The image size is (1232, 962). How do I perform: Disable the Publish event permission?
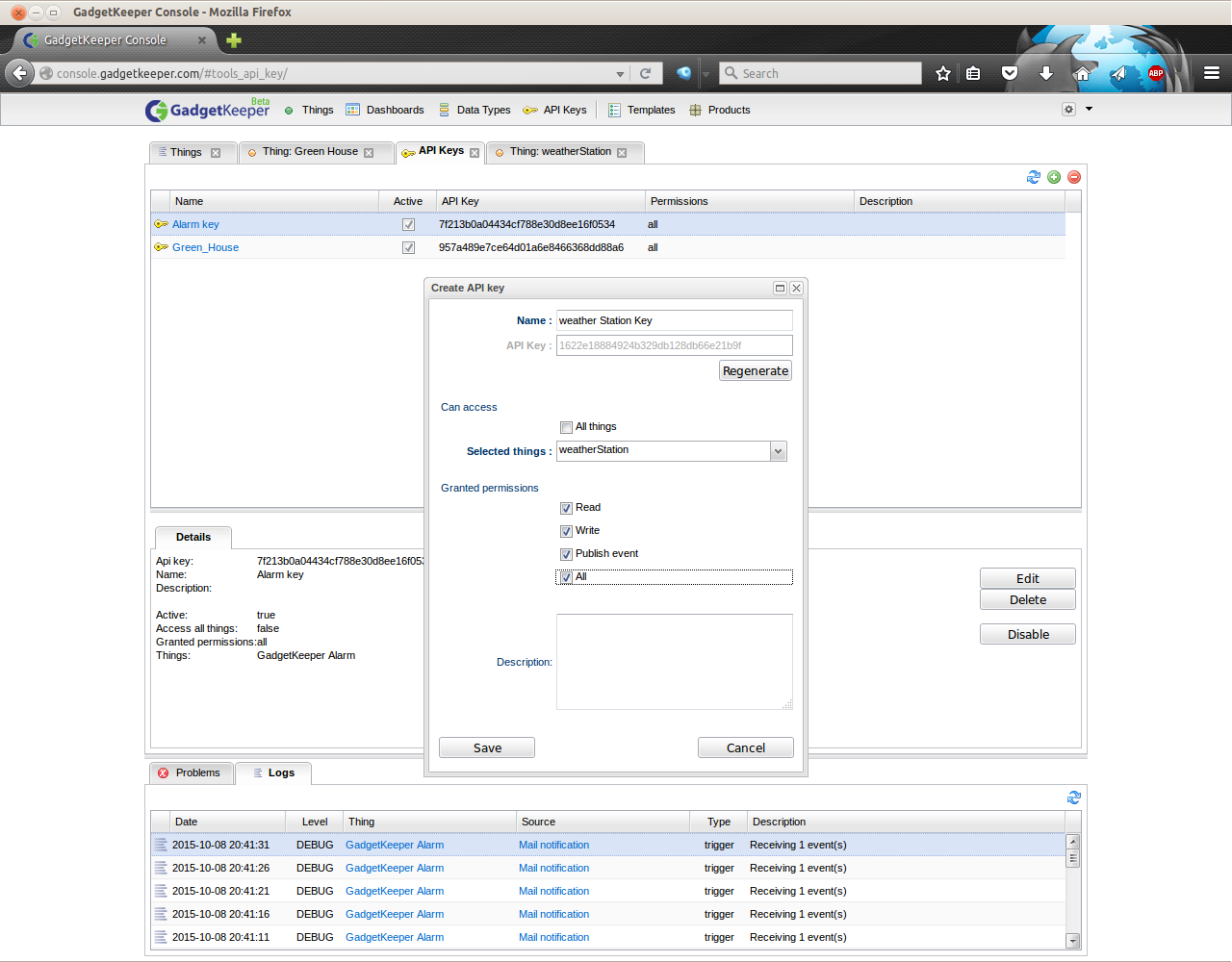point(566,553)
